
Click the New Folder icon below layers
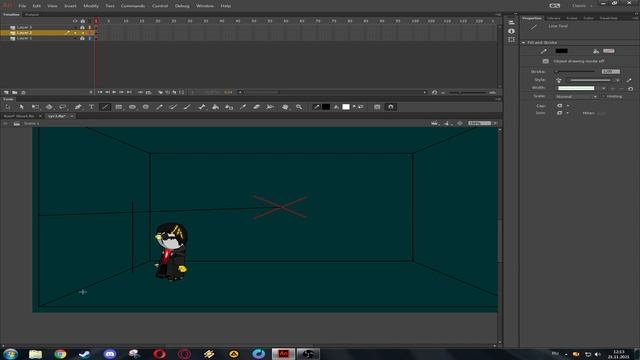(15, 93)
